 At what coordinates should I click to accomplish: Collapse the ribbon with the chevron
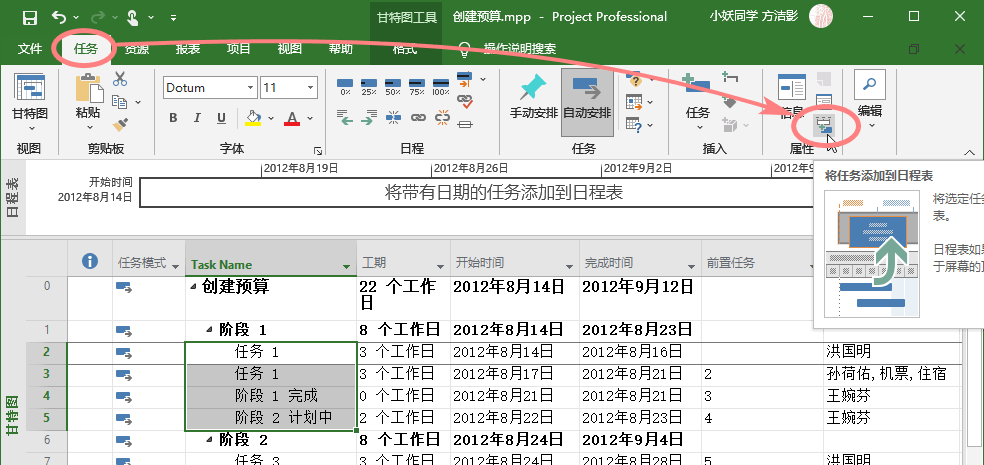pyautogui.click(x=969, y=151)
